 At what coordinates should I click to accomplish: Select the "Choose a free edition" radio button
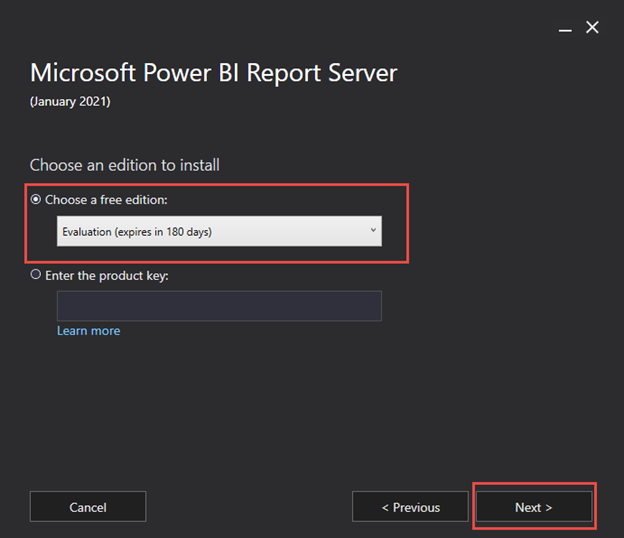click(x=37, y=200)
